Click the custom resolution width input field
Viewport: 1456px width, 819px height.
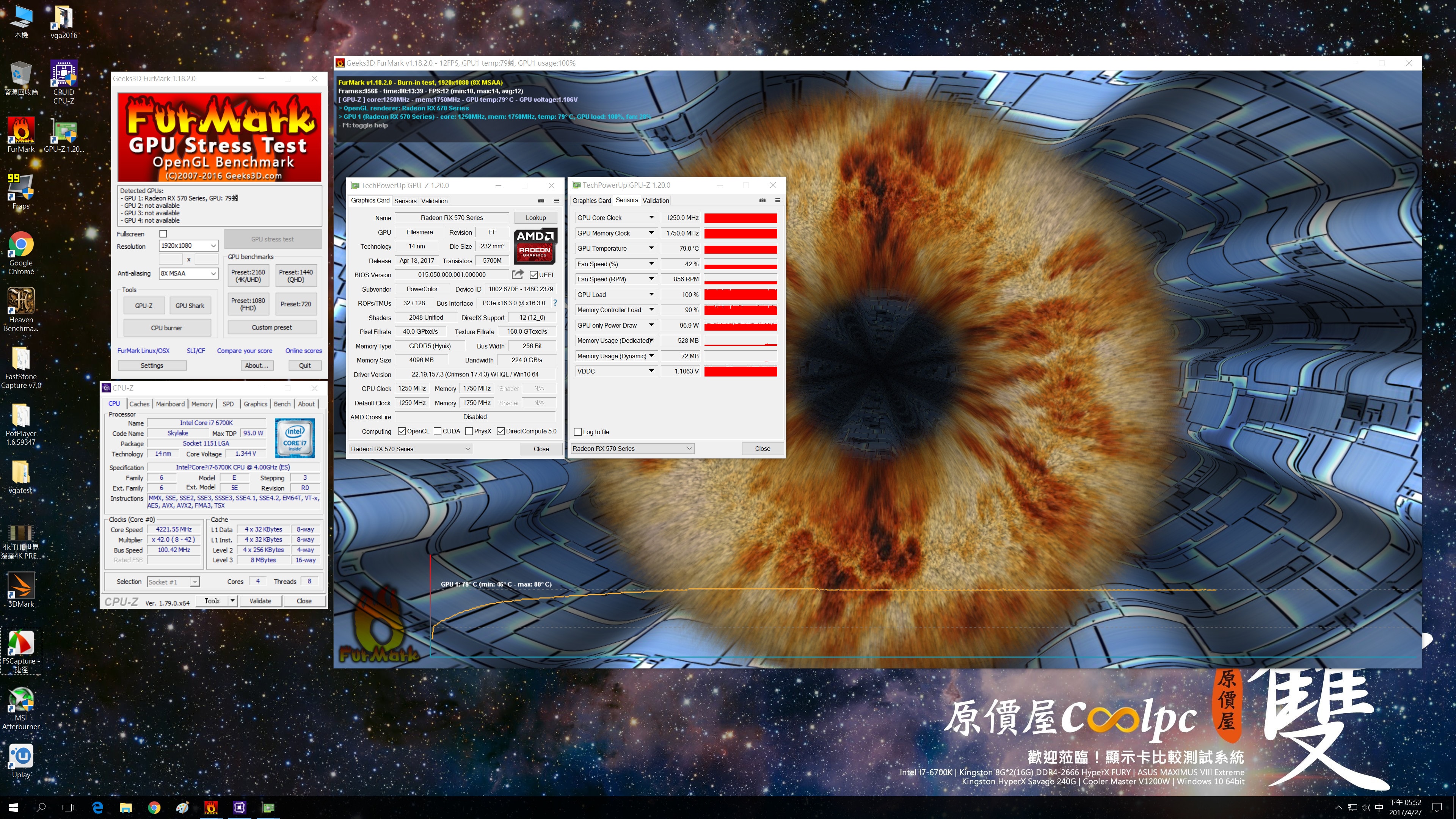point(171,259)
